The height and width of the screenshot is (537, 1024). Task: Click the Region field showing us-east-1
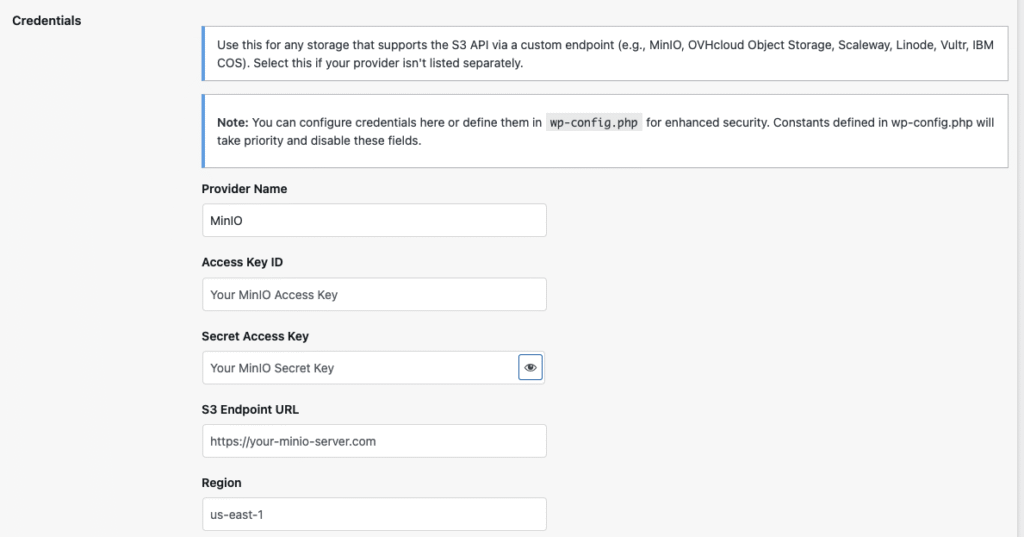click(x=374, y=514)
